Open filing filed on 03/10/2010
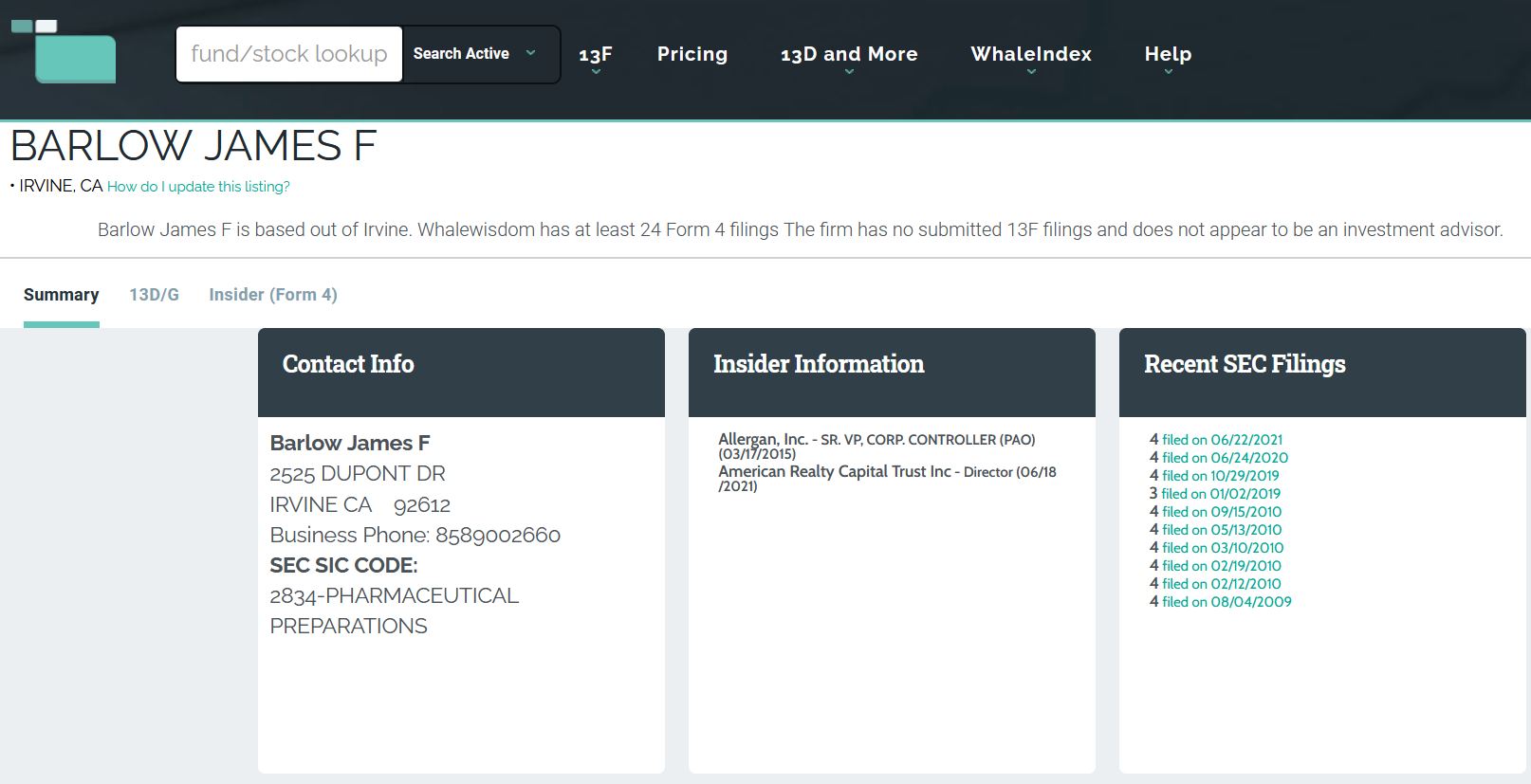The height and width of the screenshot is (784, 1531). pos(1223,548)
